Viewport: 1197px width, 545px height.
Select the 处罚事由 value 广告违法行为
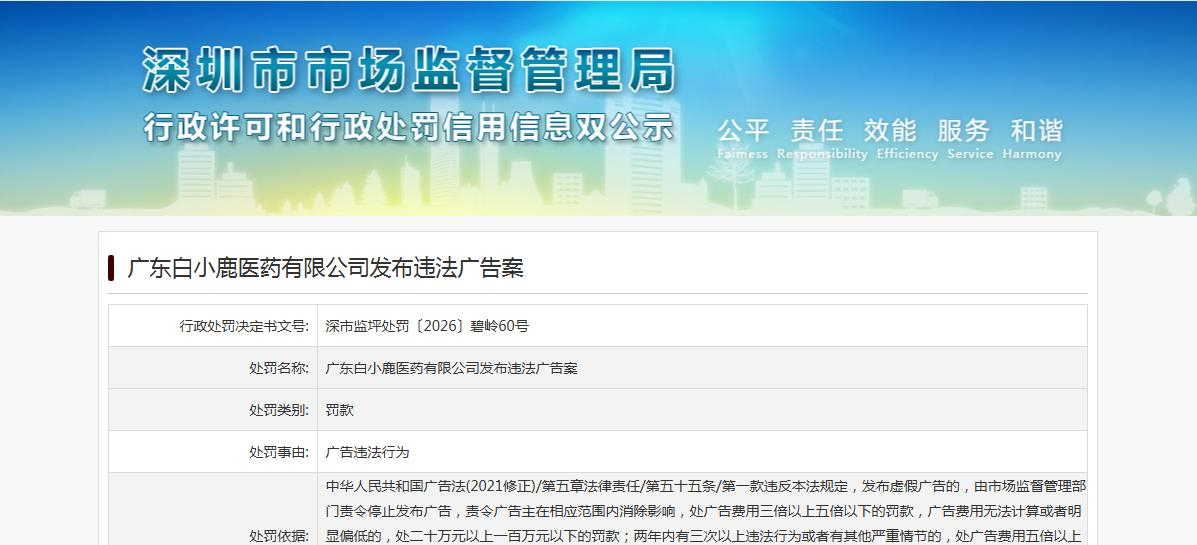pyautogui.click(x=367, y=452)
